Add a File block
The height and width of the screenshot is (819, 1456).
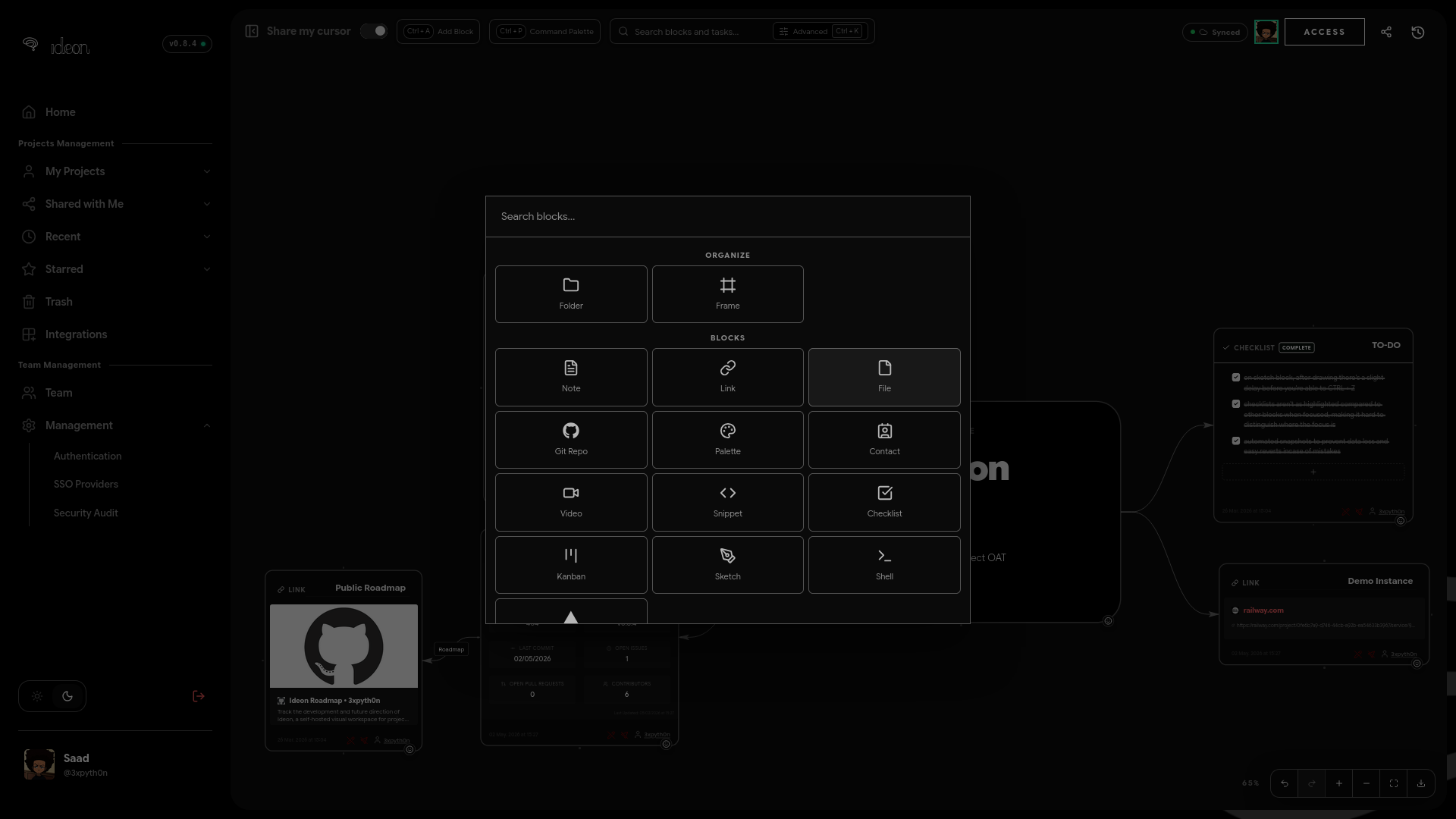(x=884, y=377)
